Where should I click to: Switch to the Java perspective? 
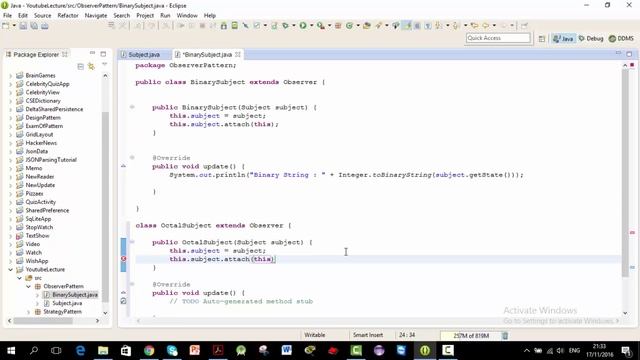click(564, 38)
